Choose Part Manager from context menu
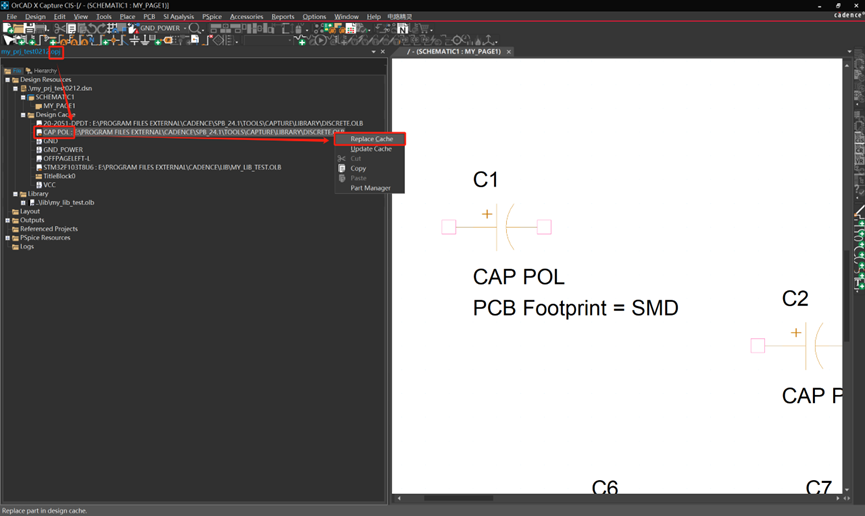The width and height of the screenshot is (865, 516). pos(370,188)
